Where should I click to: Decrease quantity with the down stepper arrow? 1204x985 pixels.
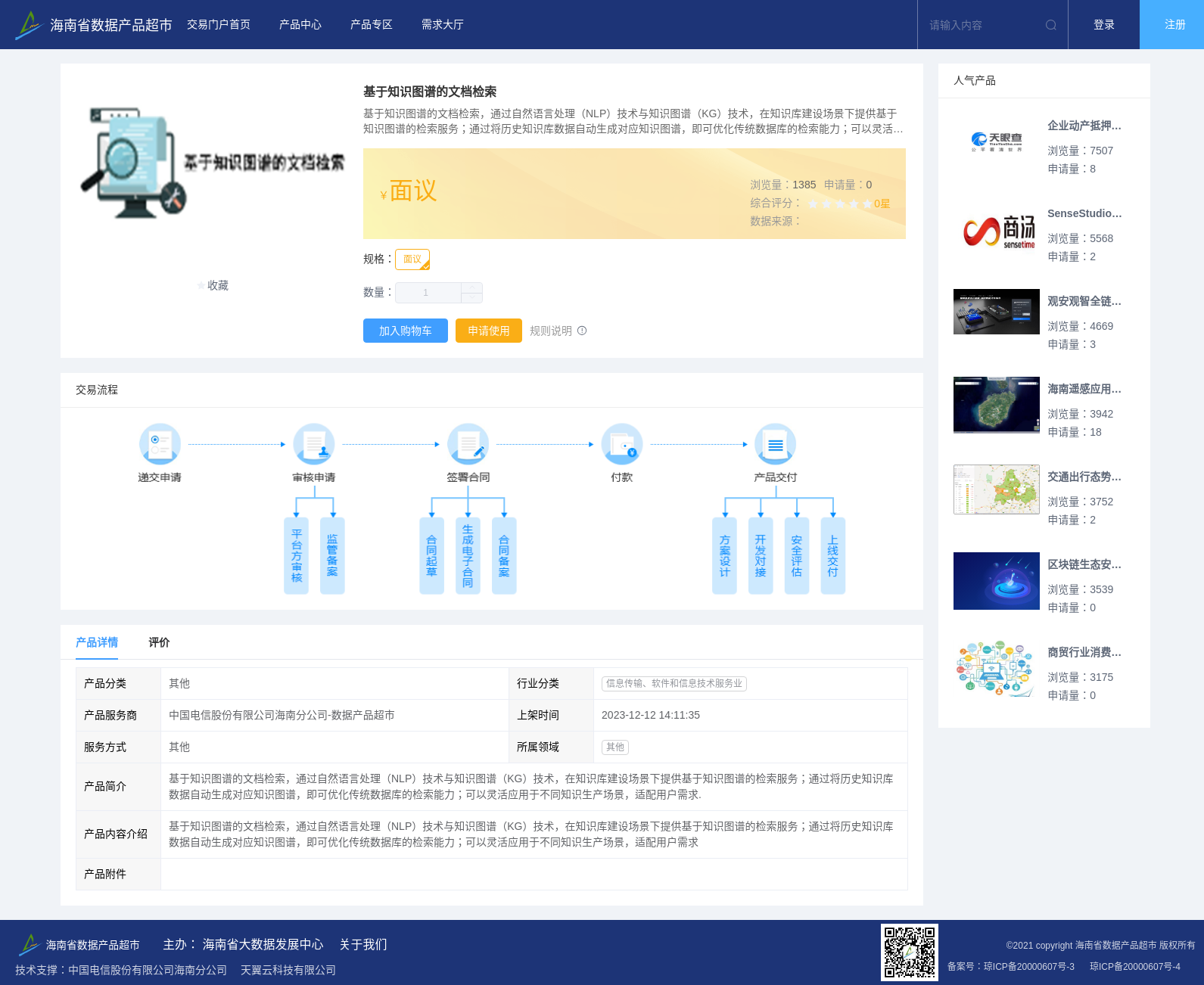[472, 298]
